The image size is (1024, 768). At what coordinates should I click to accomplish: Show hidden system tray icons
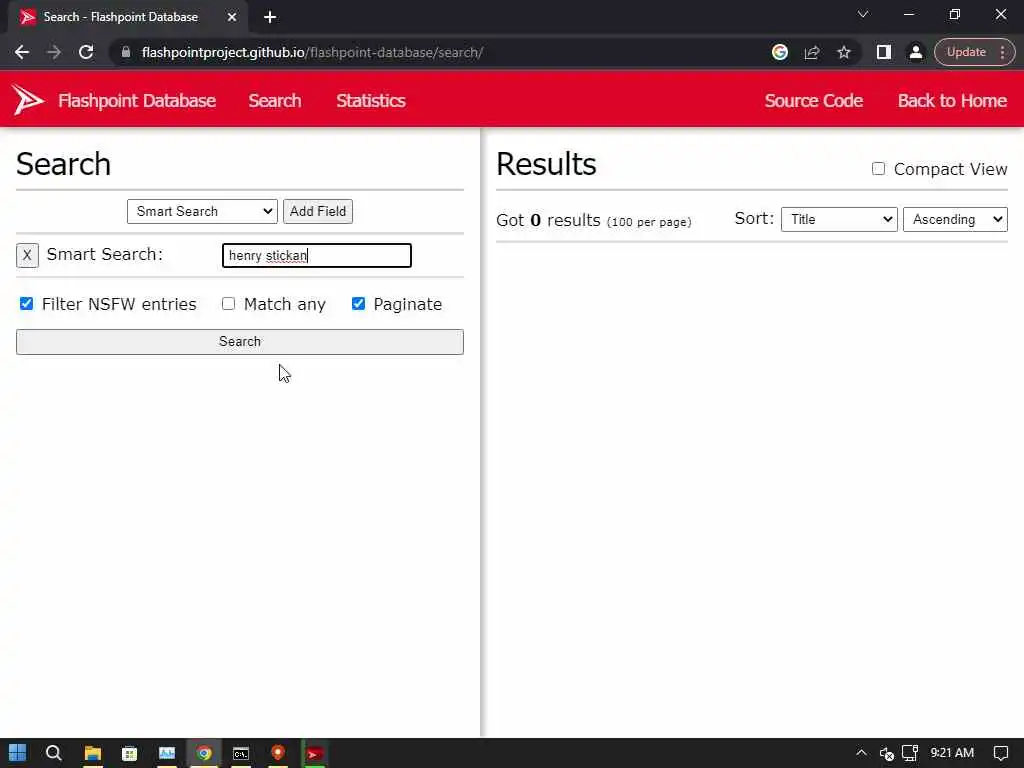click(x=861, y=753)
